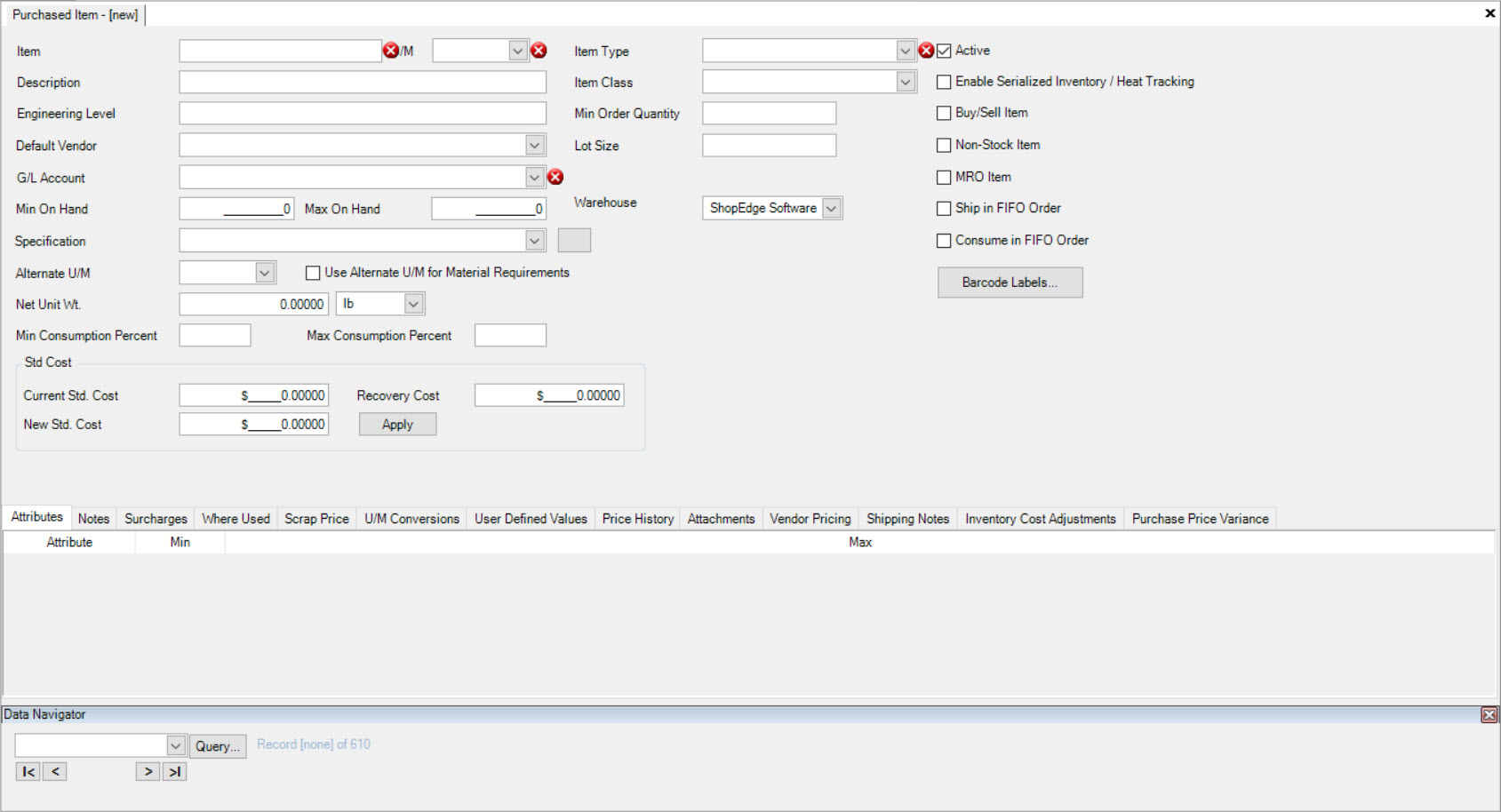Enable Ship in FIFO Order
Screen dimensions: 1501x812
pyautogui.click(x=944, y=208)
